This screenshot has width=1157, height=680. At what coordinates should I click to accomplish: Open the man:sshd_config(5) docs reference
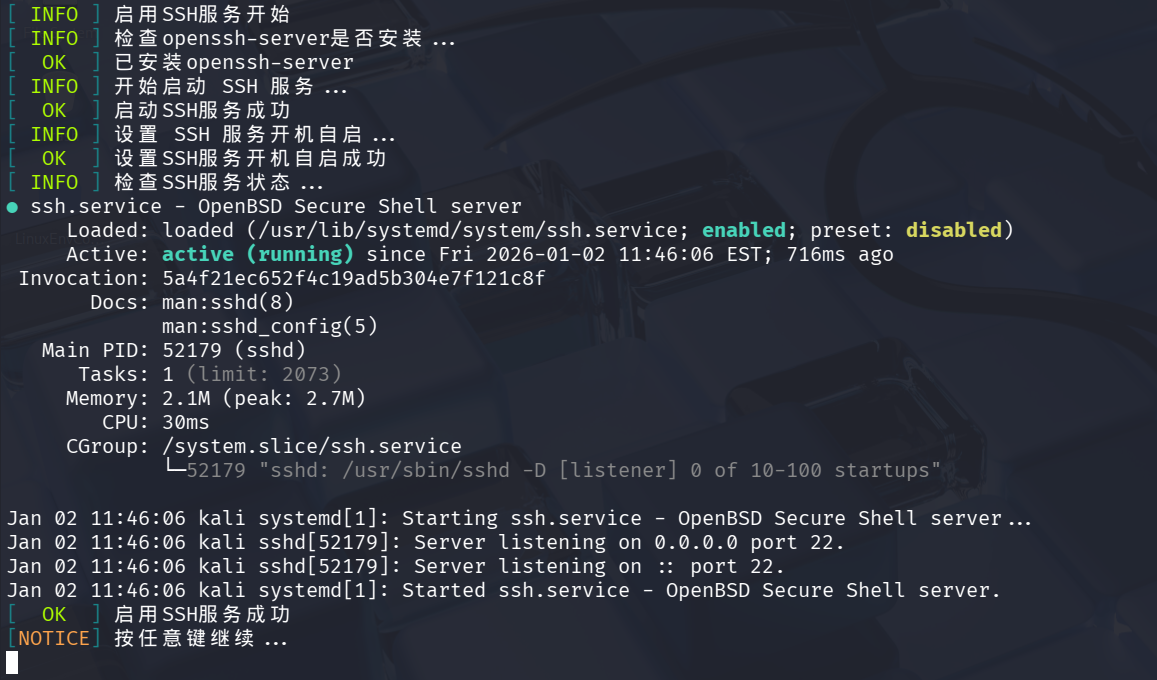click(270, 326)
